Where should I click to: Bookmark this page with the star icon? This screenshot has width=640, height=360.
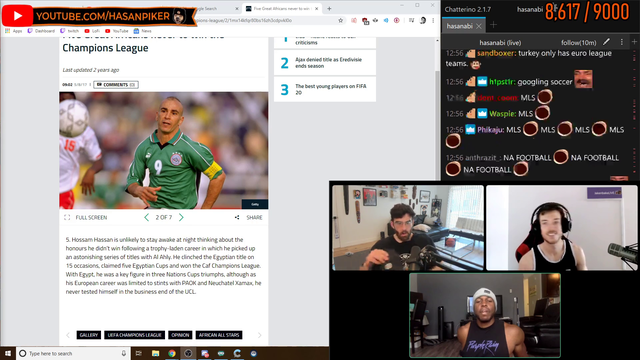point(340,20)
